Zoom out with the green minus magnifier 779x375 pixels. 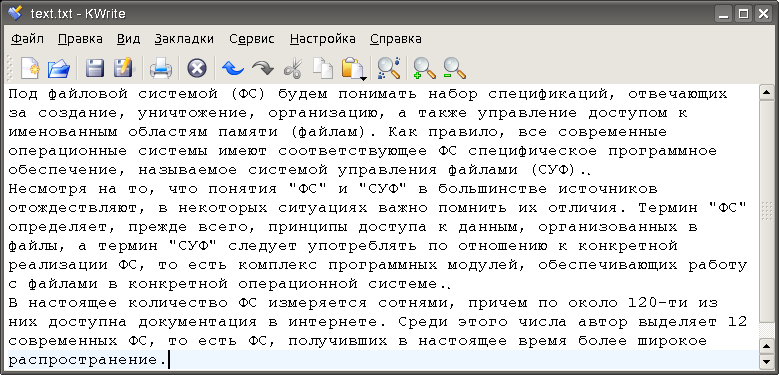(x=455, y=68)
